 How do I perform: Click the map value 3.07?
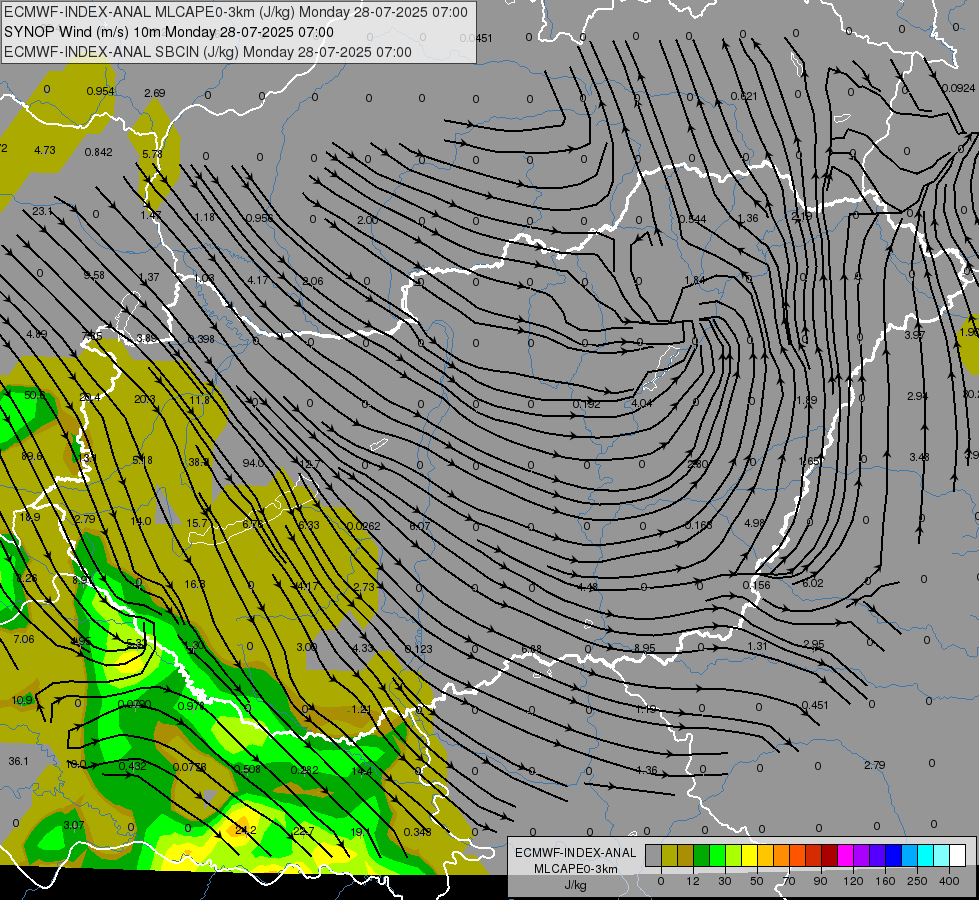[x=74, y=825]
